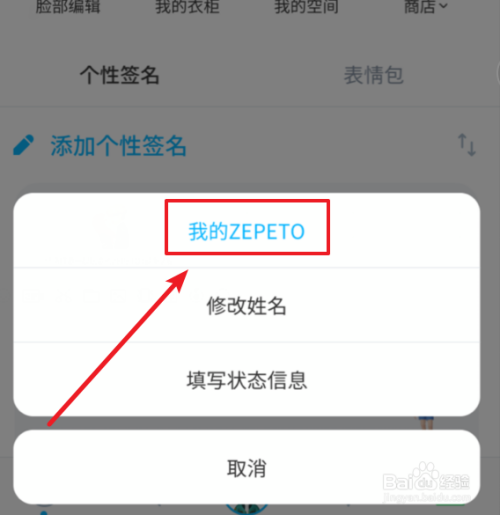Tap the 添加个性签名 link
This screenshot has width=500, height=515.
tap(118, 146)
